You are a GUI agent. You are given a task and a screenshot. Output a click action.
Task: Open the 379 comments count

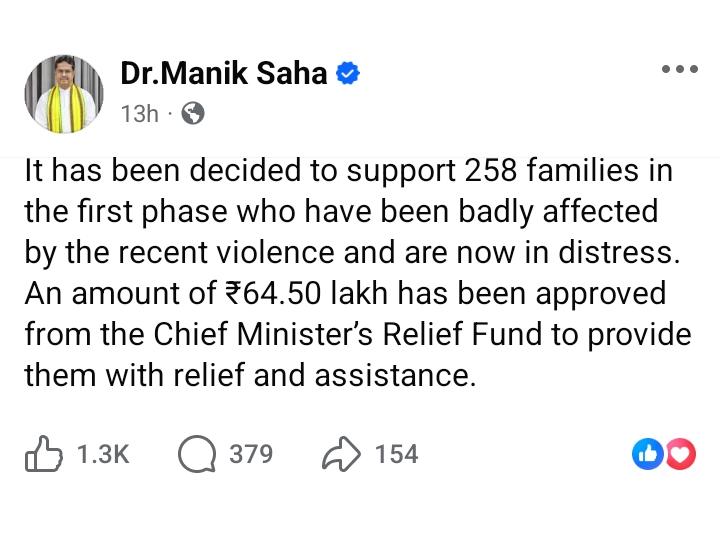[x=251, y=455]
